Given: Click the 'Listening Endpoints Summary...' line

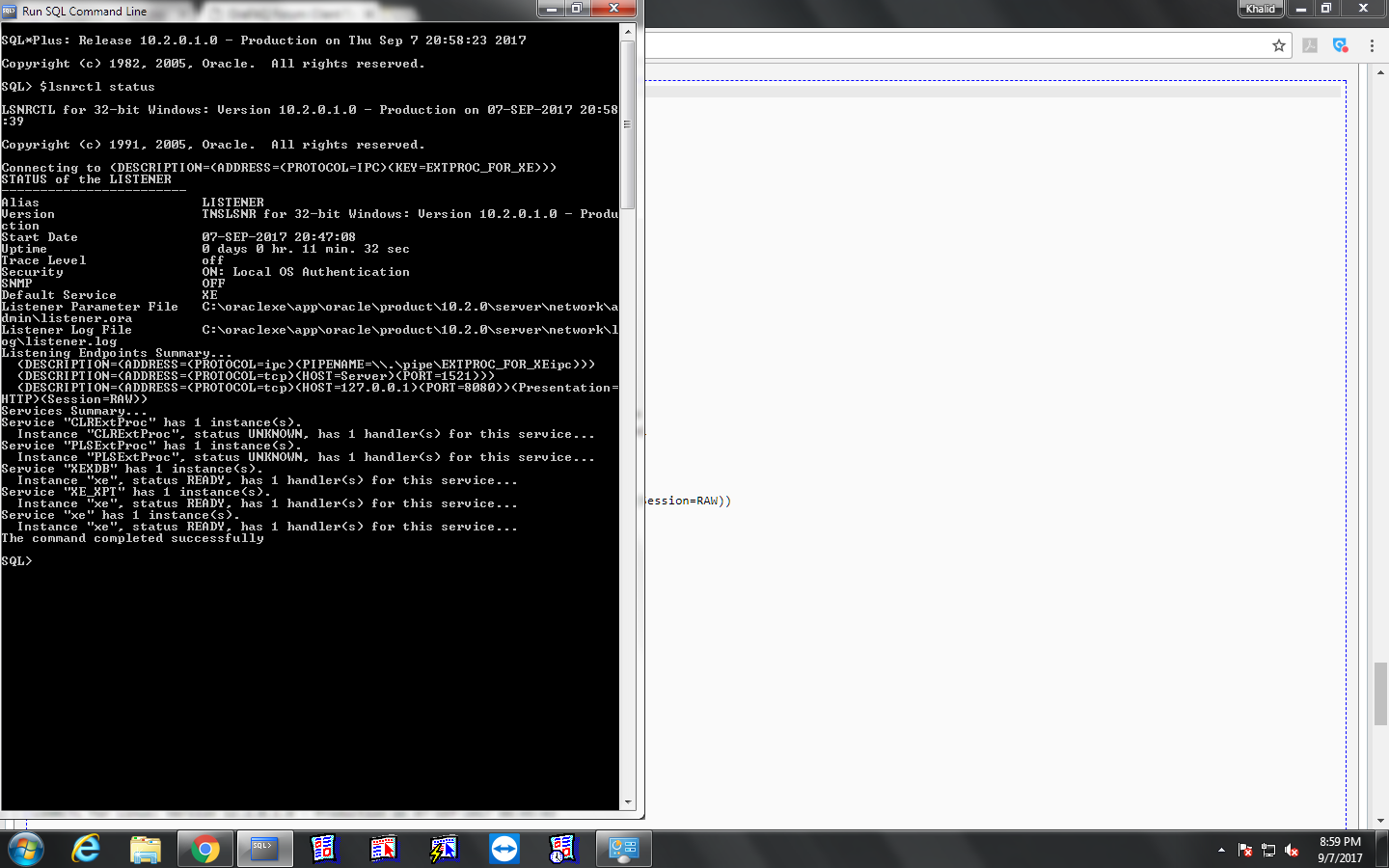Looking at the screenshot, I should pos(117,353).
